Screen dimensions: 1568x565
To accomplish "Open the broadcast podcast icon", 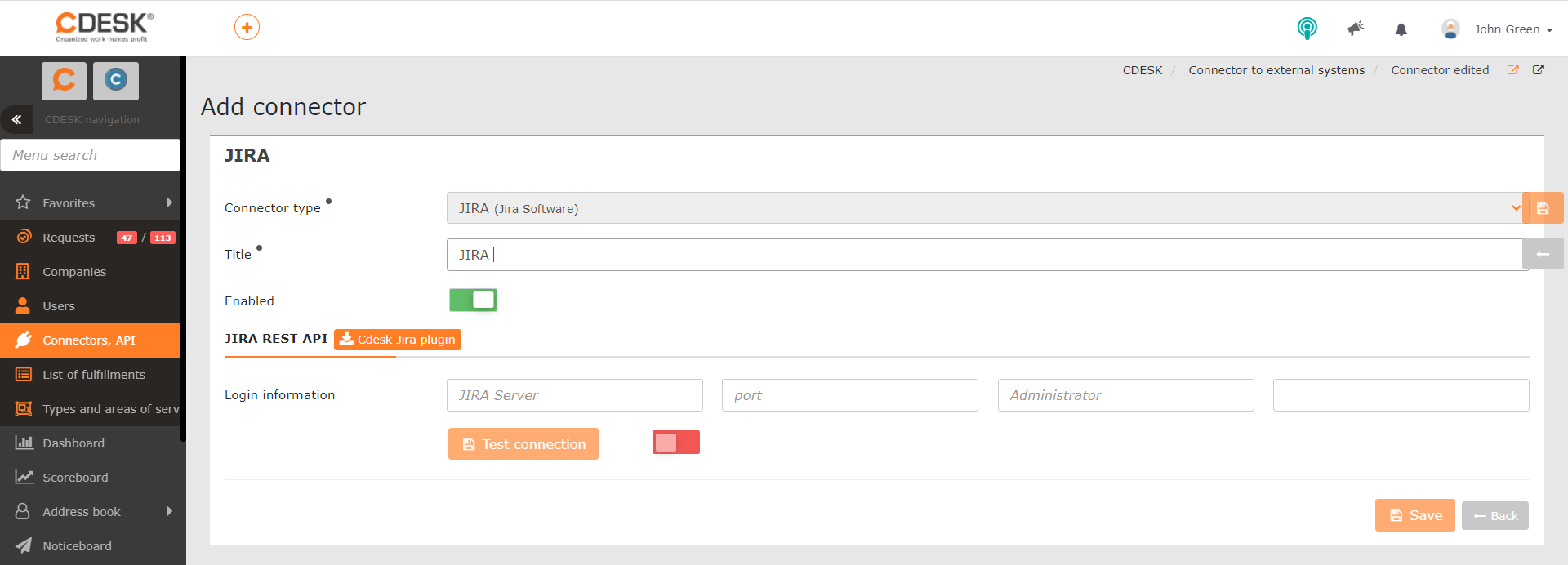I will pos(1307,29).
